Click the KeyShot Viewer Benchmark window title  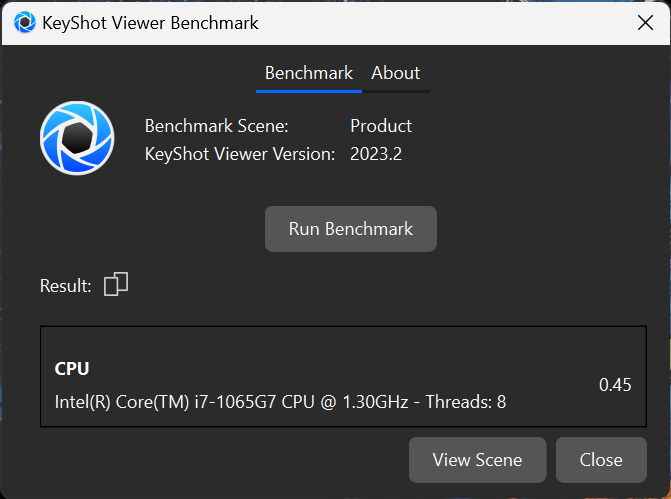click(150, 23)
